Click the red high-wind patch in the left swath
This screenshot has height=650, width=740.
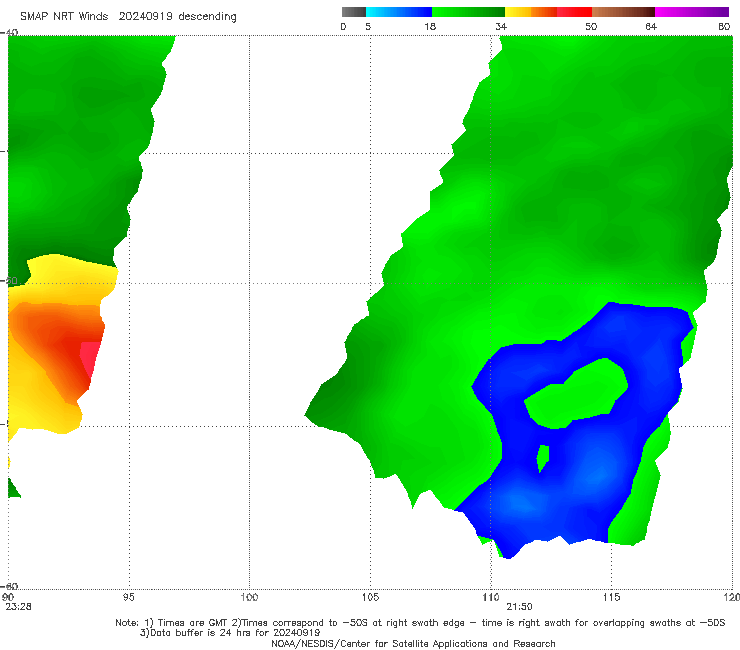click(90, 359)
